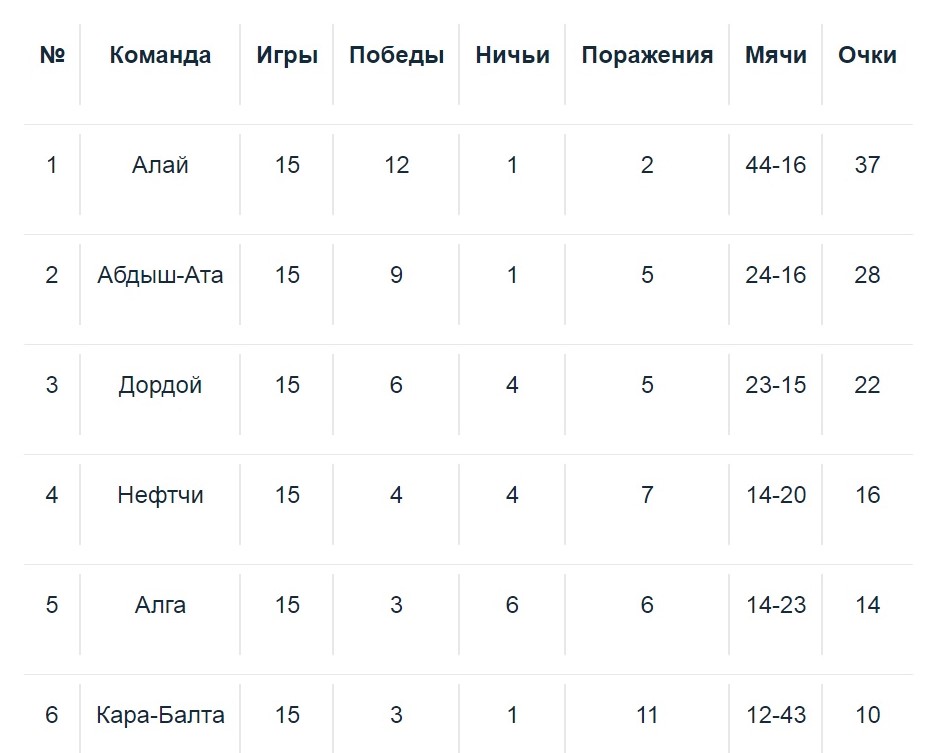
Task: Click Алай's points value 37
Action: tap(867, 165)
